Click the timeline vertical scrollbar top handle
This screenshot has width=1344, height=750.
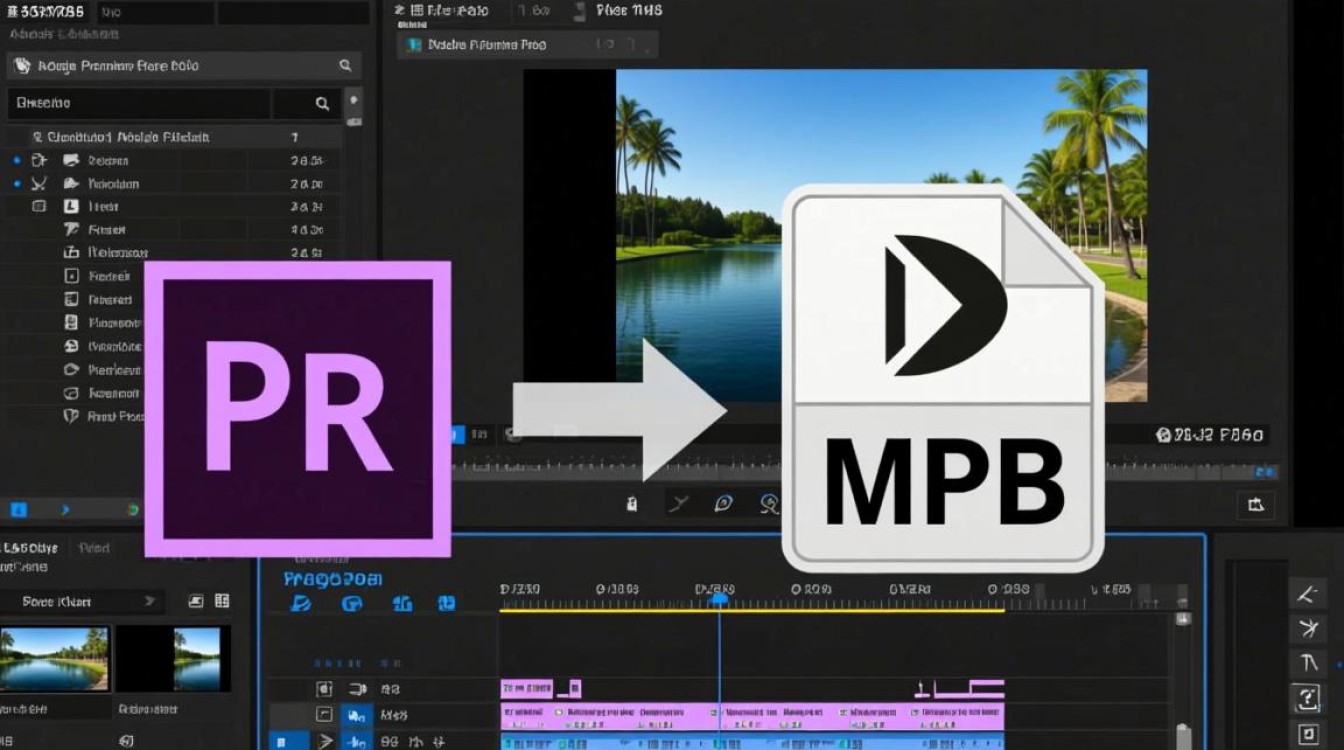click(x=1183, y=619)
